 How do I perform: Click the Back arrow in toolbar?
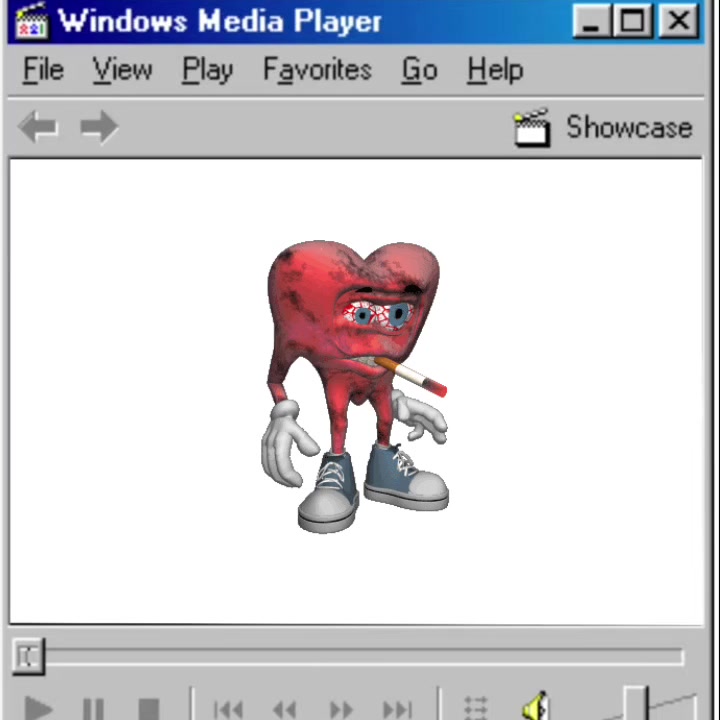[38, 127]
